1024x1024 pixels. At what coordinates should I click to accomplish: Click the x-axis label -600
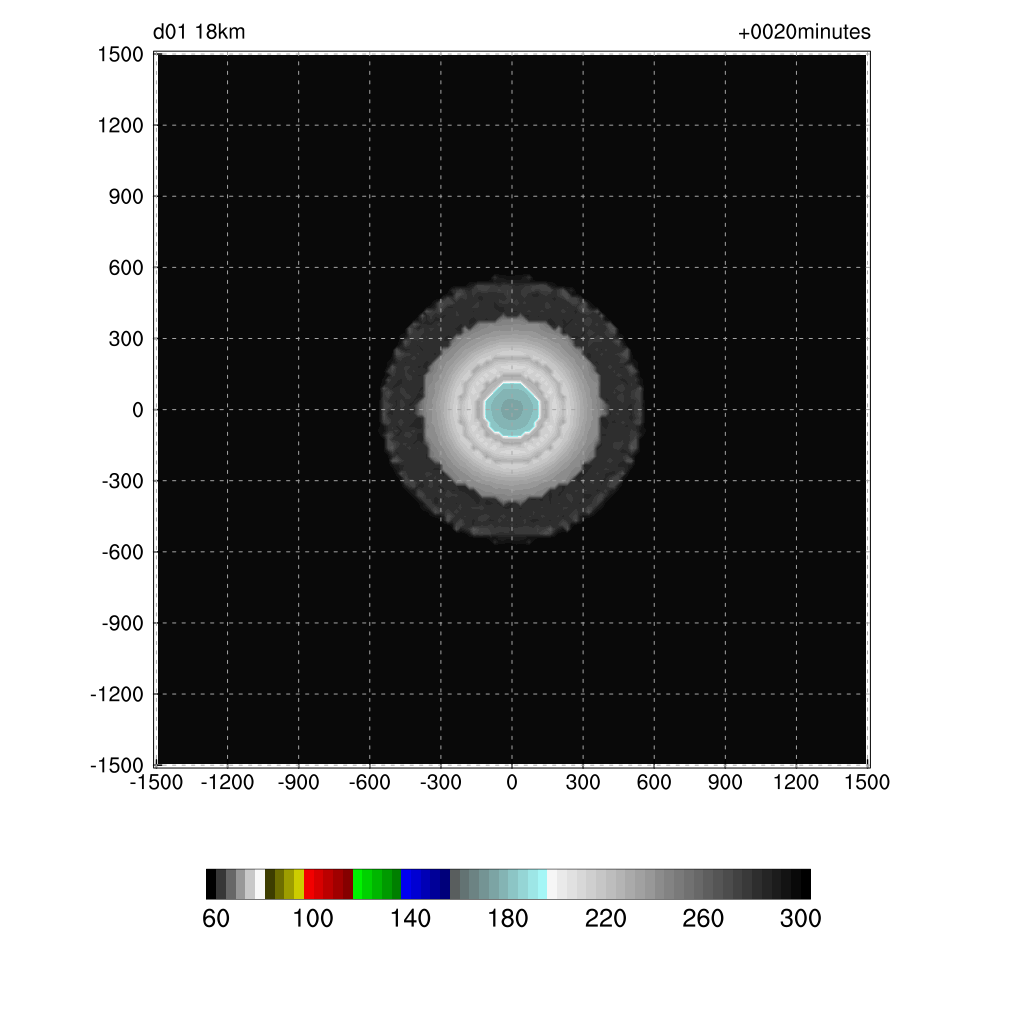click(370, 782)
